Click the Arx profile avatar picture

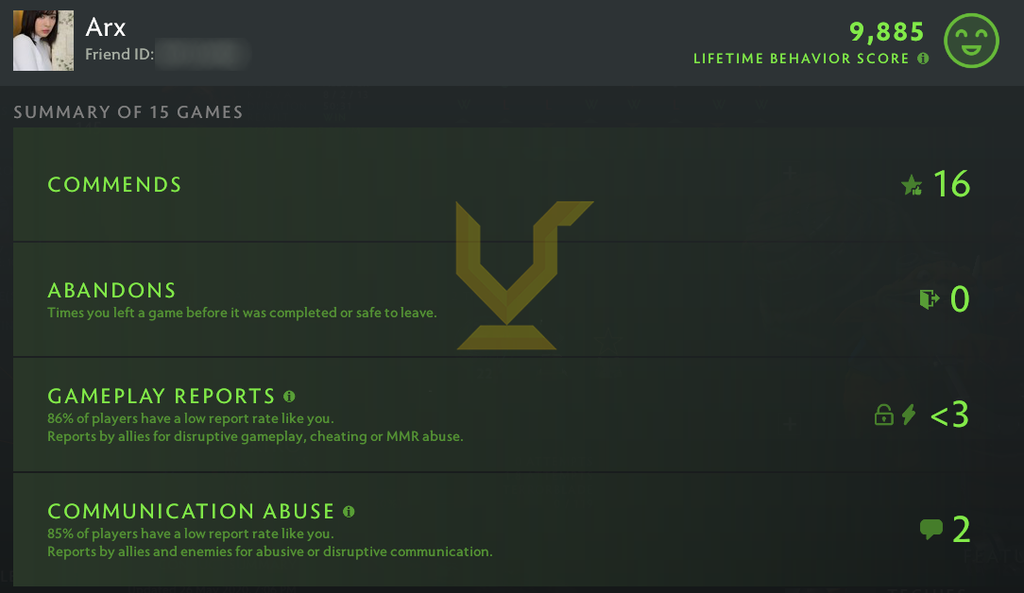point(43,40)
